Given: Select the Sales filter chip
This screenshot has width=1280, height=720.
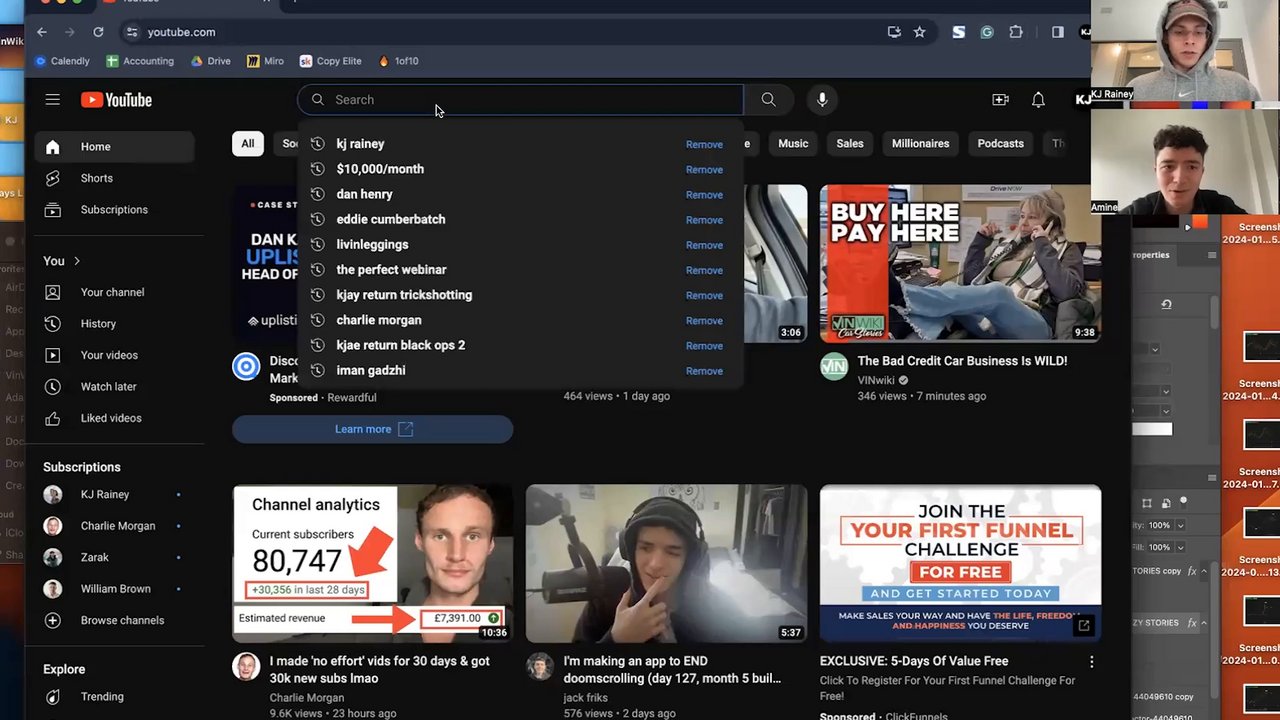Looking at the screenshot, I should [850, 143].
